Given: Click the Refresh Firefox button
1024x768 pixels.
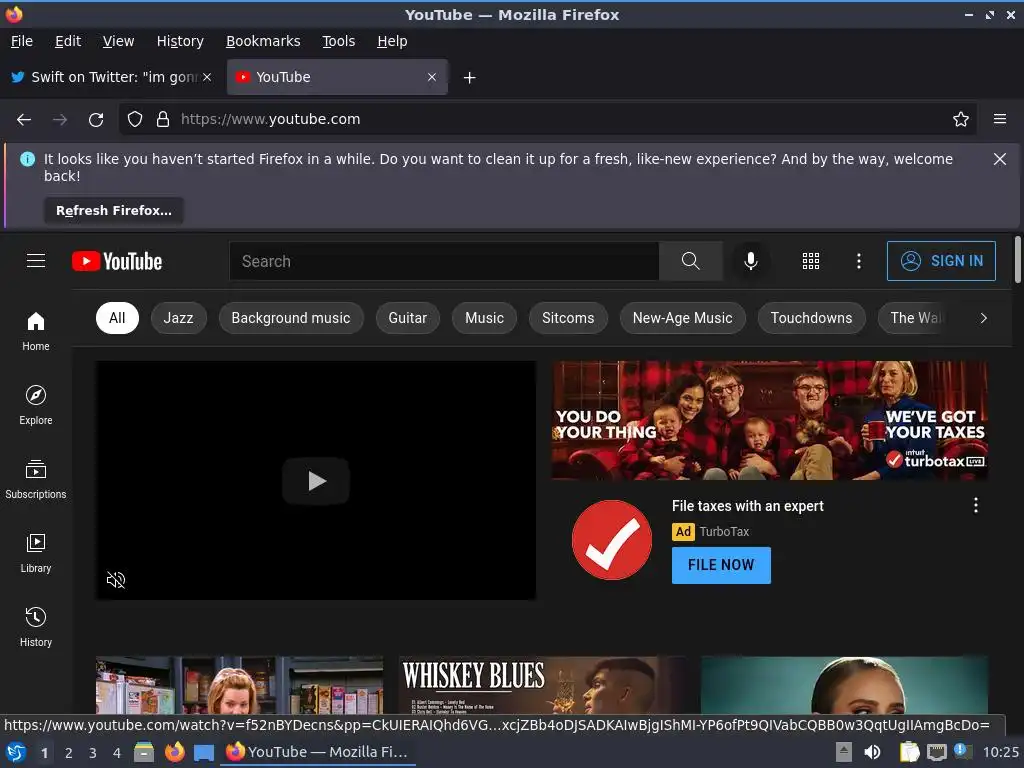Looking at the screenshot, I should 114,210.
